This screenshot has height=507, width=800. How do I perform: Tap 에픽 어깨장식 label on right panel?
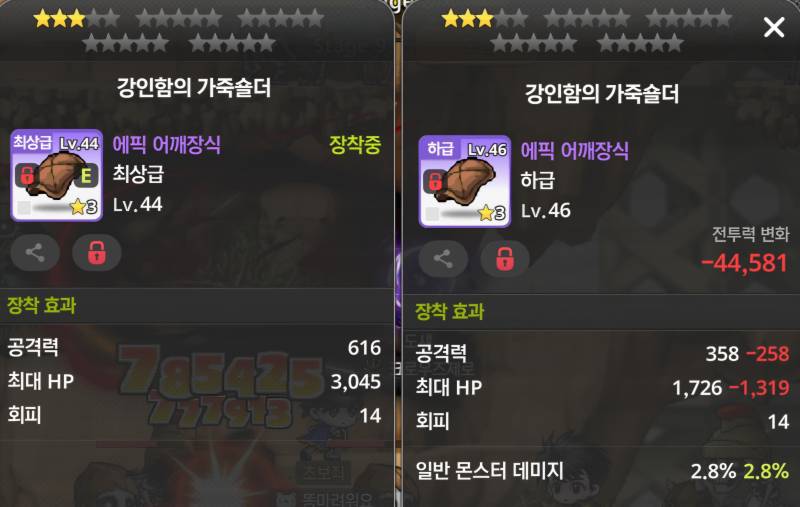[574, 151]
